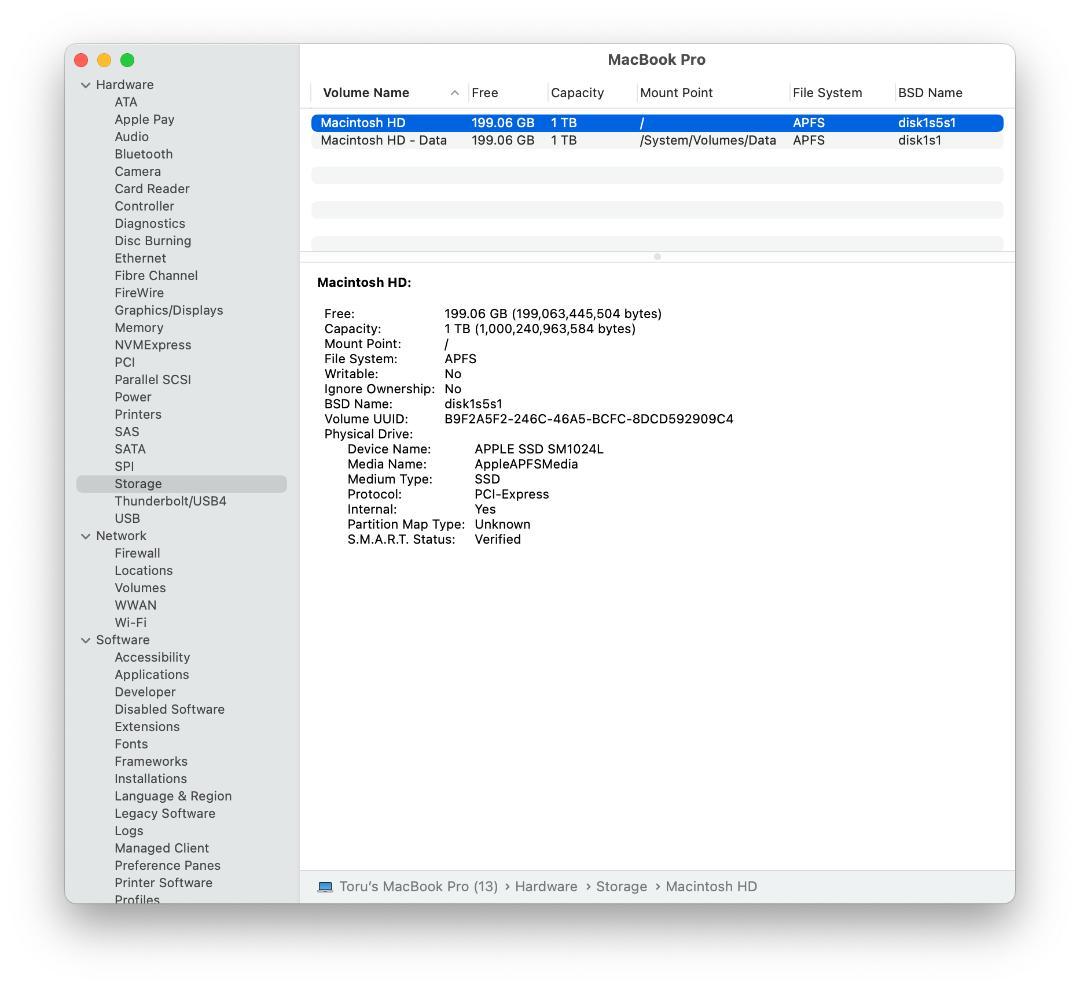Sort by the Capacity column header
Viewport: 1080px width, 989px height.
coord(577,92)
